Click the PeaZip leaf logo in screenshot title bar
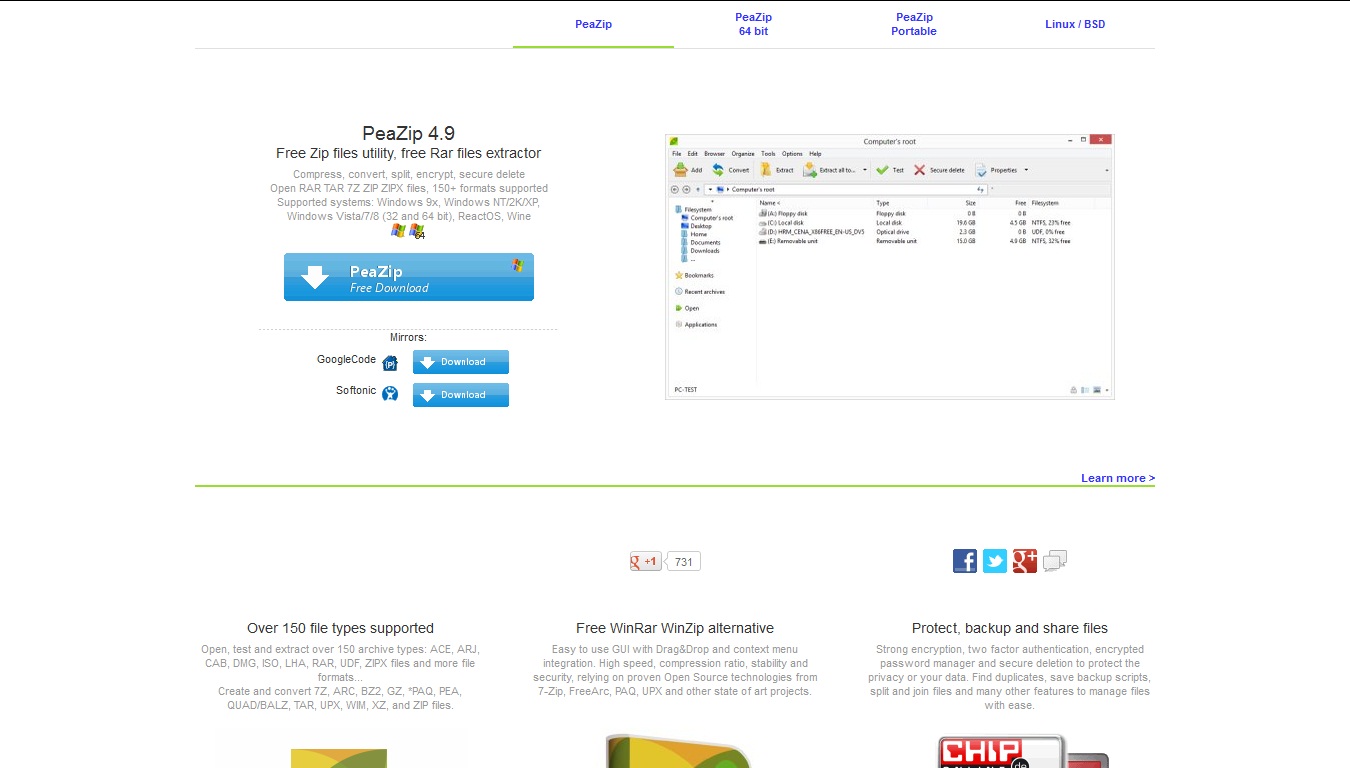Viewport: 1350px width, 768px height. (674, 141)
